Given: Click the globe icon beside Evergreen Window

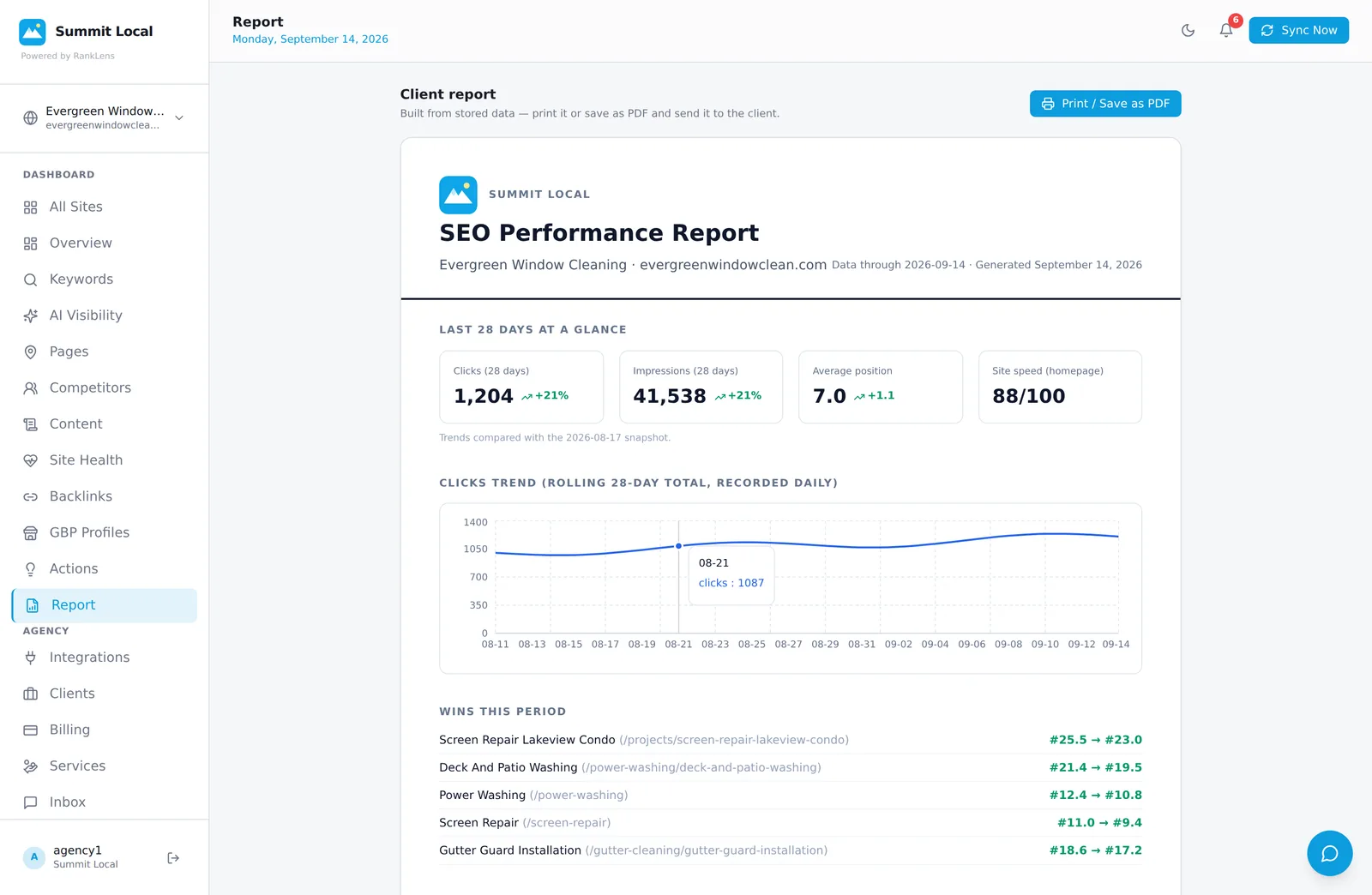Looking at the screenshot, I should (x=31, y=118).
